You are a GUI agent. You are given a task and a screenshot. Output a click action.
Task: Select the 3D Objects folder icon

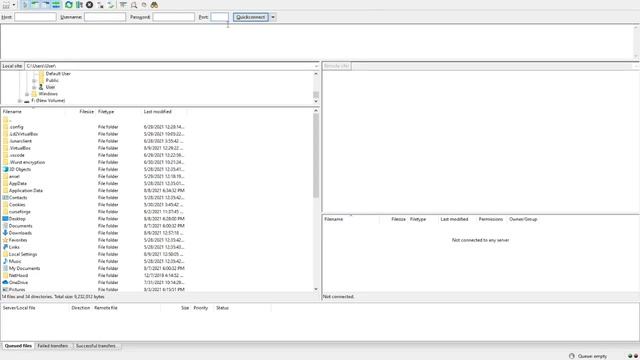[x=5, y=169]
